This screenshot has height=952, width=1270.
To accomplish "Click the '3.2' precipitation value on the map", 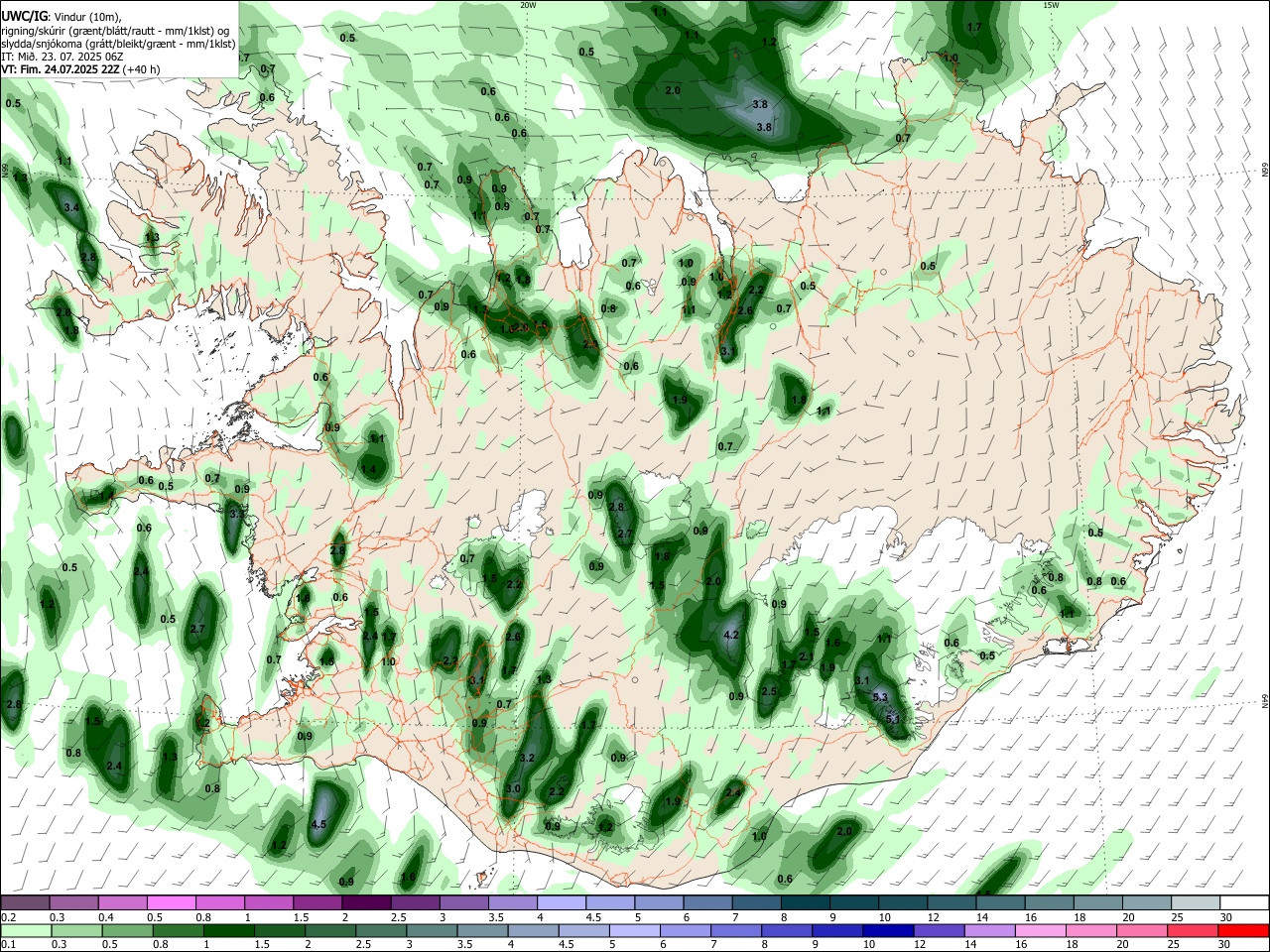I will [527, 758].
